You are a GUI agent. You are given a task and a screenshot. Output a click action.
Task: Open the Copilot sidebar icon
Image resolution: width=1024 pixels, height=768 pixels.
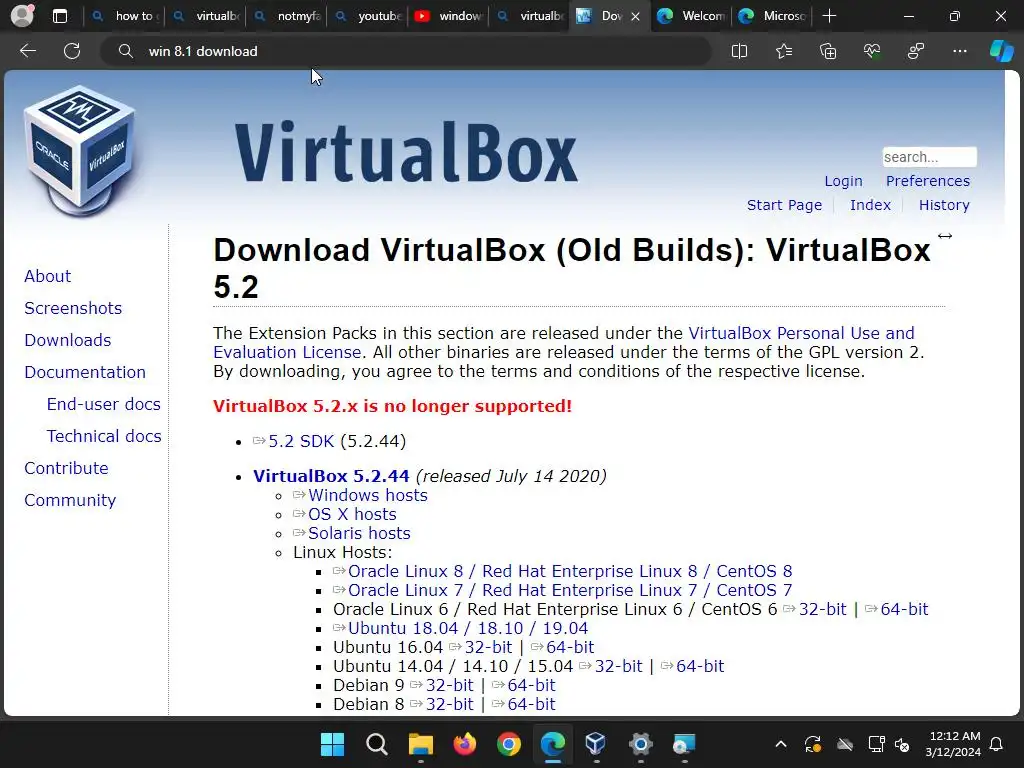click(x=1001, y=51)
